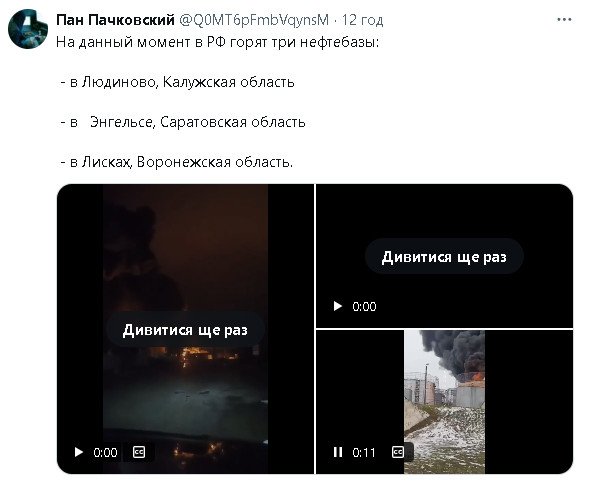589x484 pixels.
Task: Play the top-right black video
Action: (338, 306)
